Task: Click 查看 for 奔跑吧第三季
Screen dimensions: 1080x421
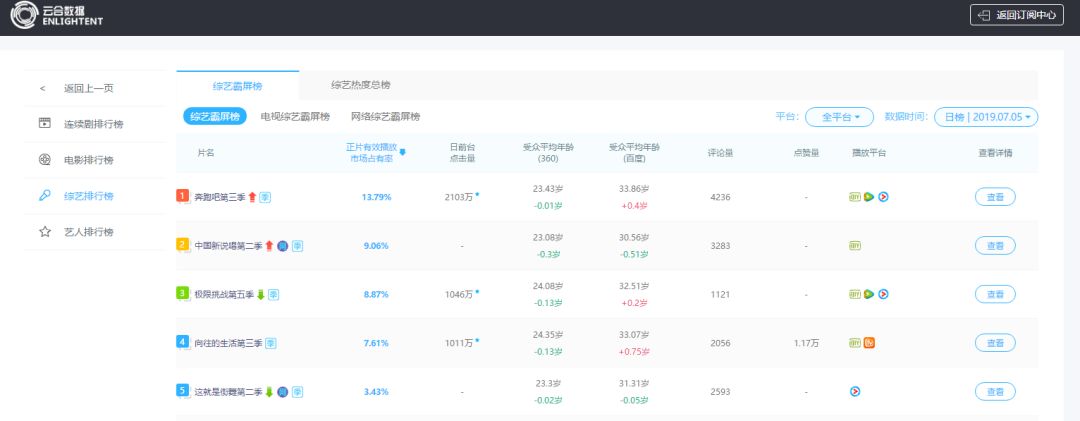Action: coord(995,197)
